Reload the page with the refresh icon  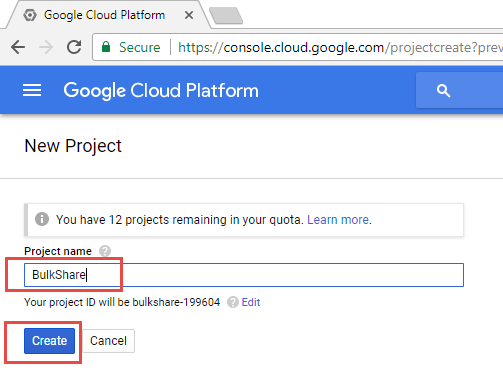[x=74, y=47]
